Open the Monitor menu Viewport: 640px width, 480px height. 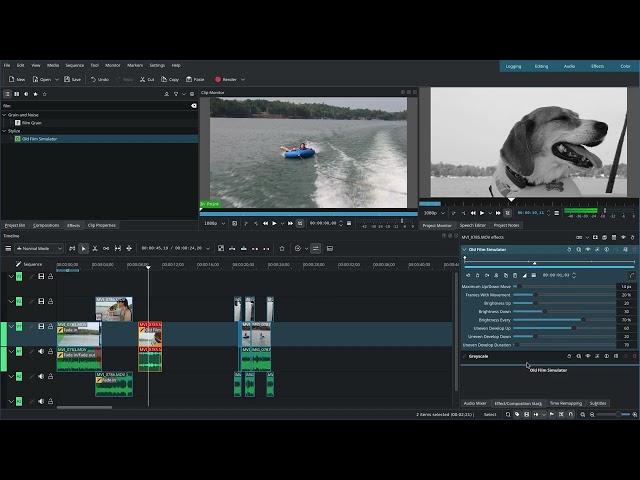tap(113, 65)
